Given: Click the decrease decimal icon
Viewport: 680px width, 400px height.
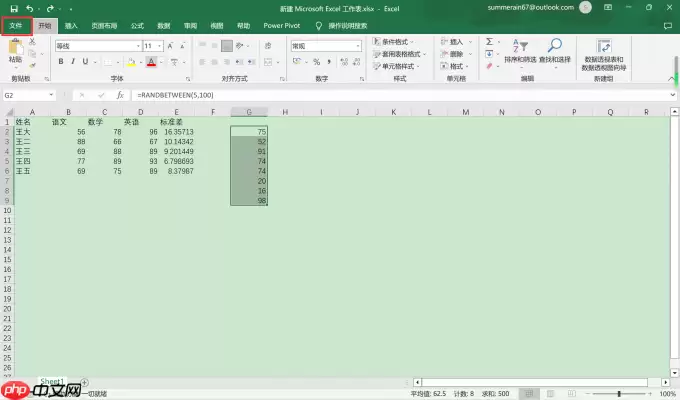Looking at the screenshot, I should click(x=357, y=62).
